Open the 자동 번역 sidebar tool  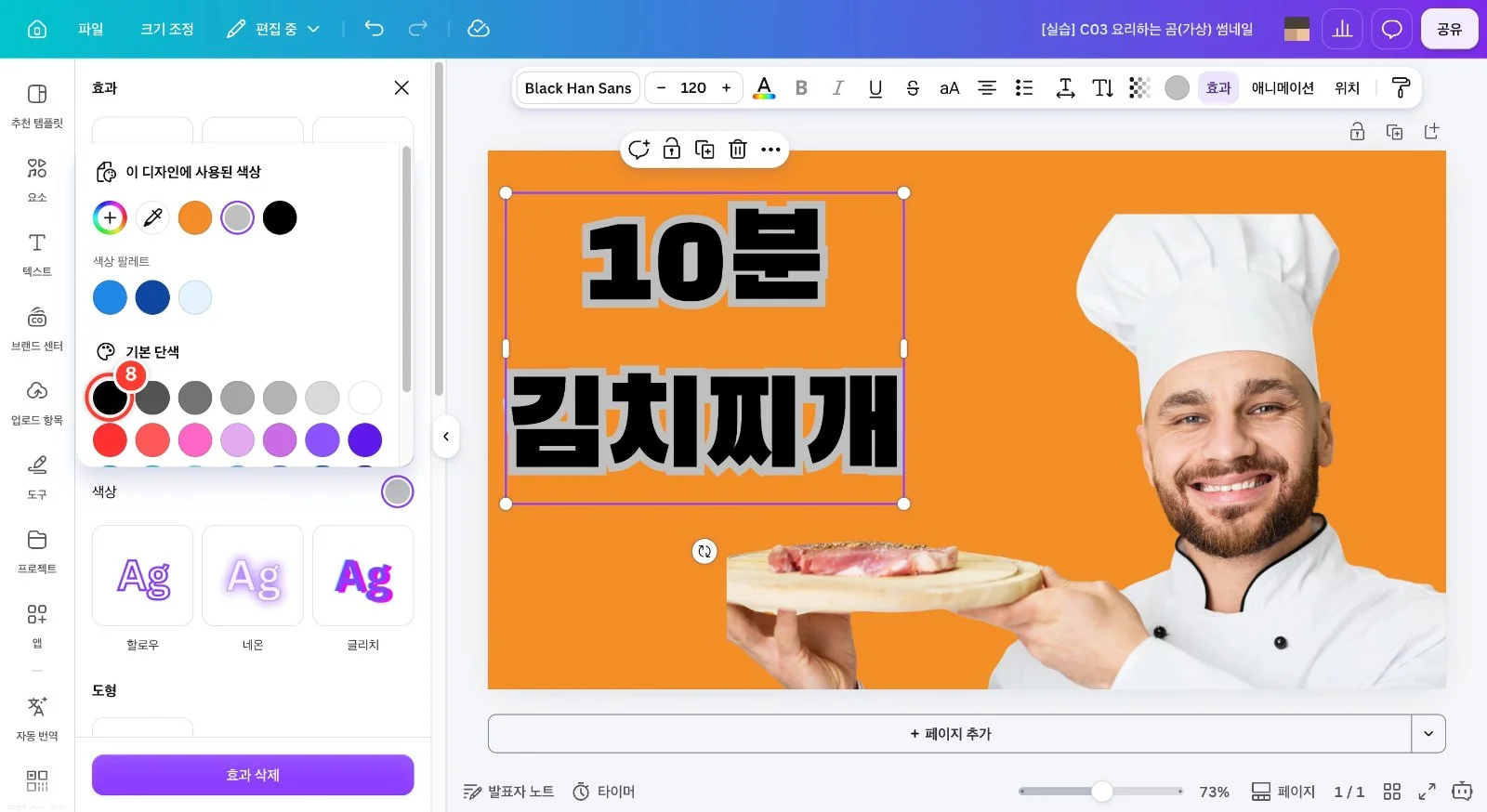[x=37, y=719]
